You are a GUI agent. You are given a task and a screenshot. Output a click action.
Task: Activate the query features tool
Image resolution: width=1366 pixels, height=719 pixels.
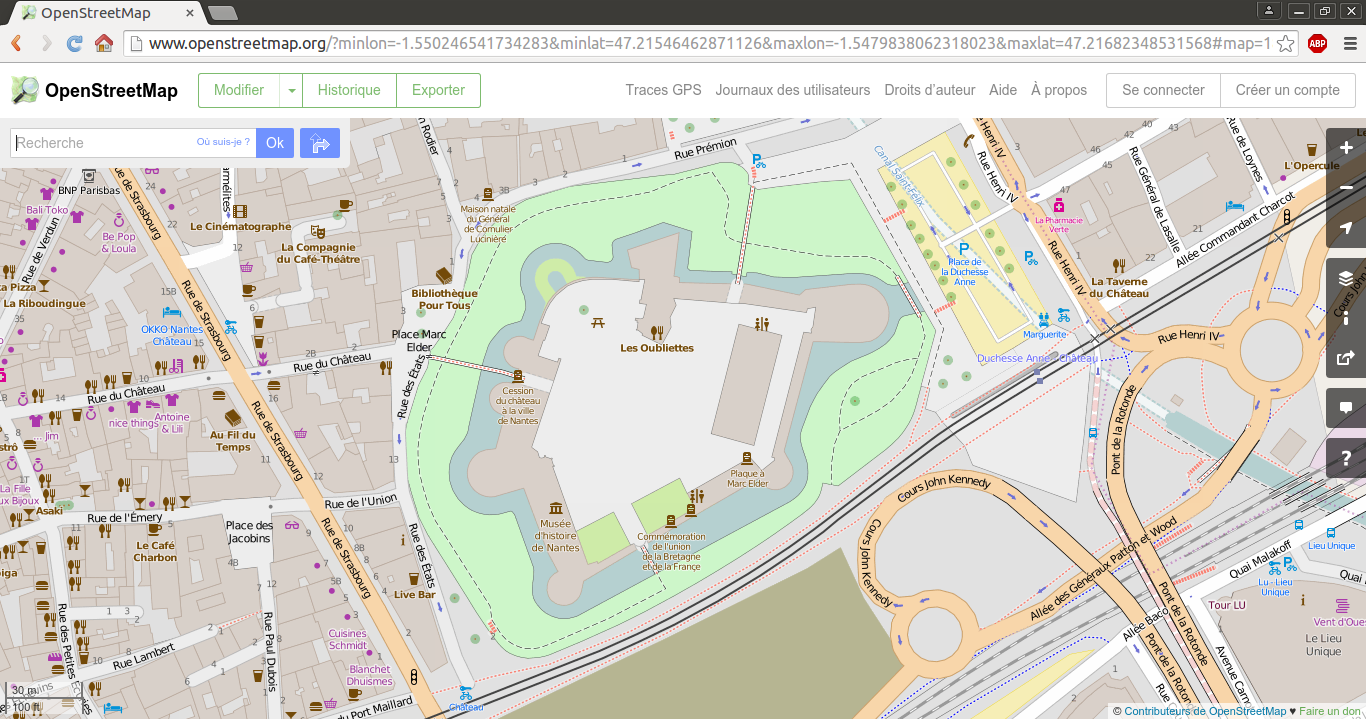point(1346,458)
